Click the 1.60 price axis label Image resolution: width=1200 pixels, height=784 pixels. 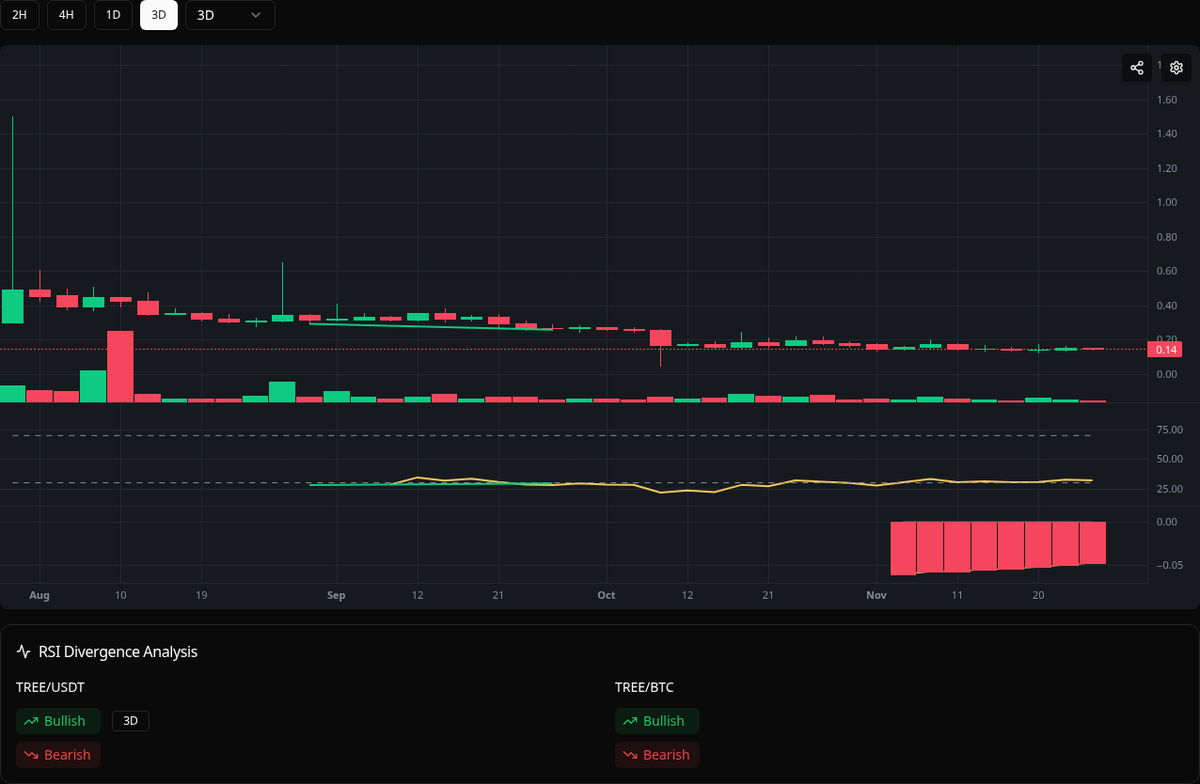(x=1166, y=100)
